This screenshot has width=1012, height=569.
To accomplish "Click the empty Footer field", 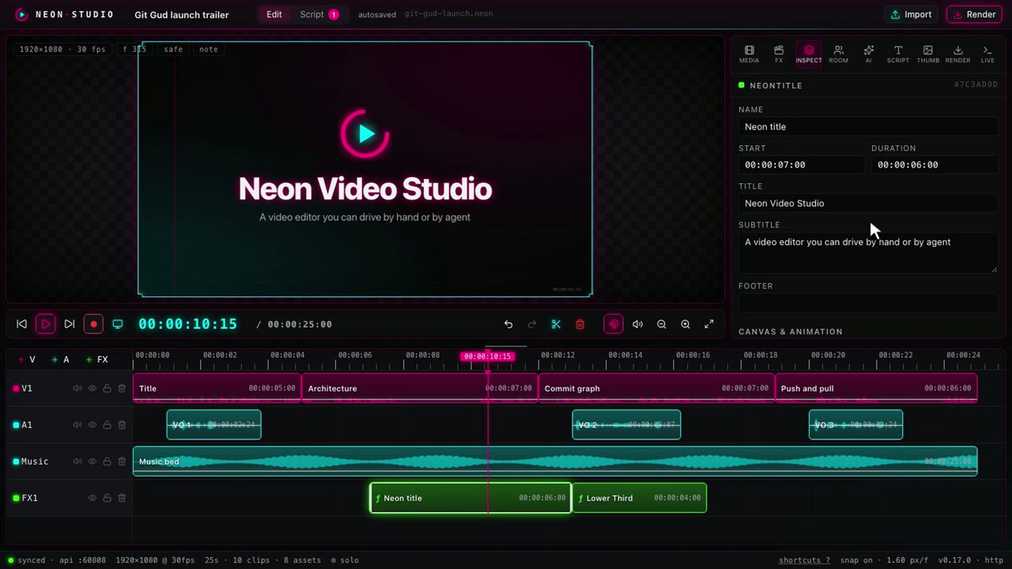I will (x=867, y=303).
